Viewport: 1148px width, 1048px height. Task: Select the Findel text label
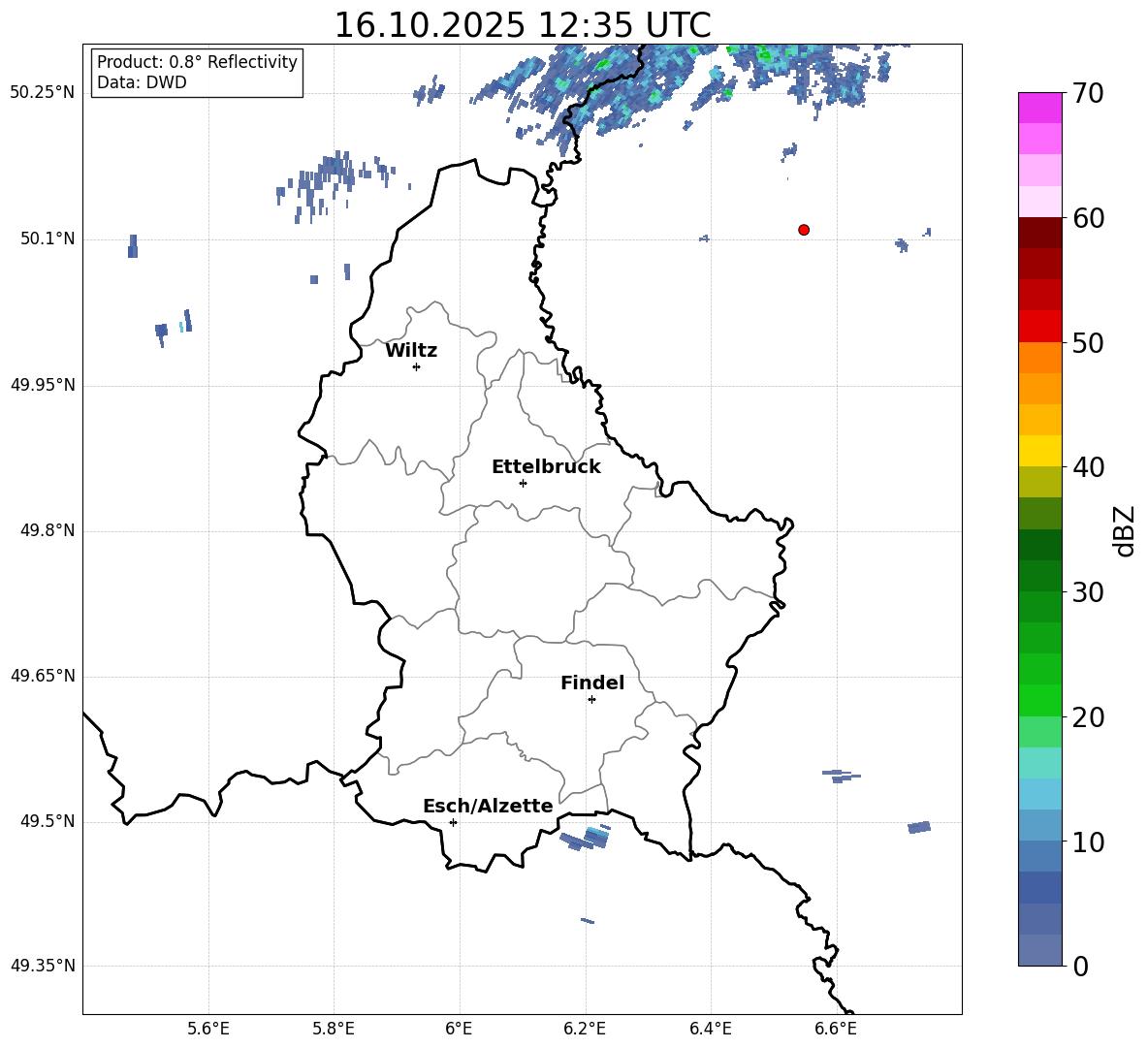pyautogui.click(x=592, y=683)
